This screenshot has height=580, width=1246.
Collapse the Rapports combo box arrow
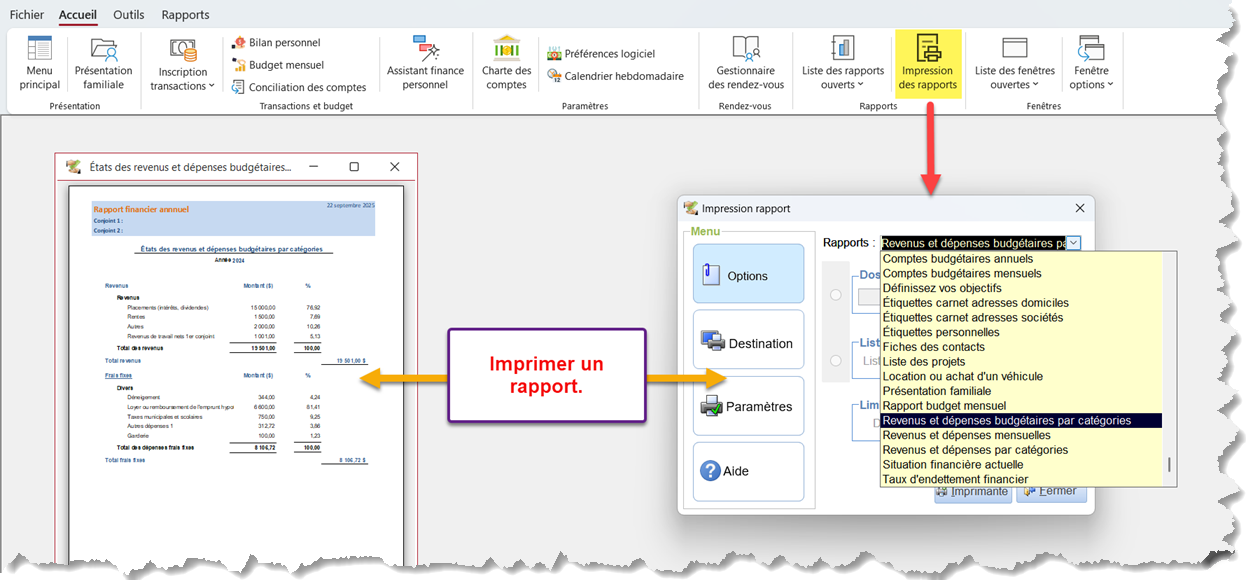(x=1073, y=243)
